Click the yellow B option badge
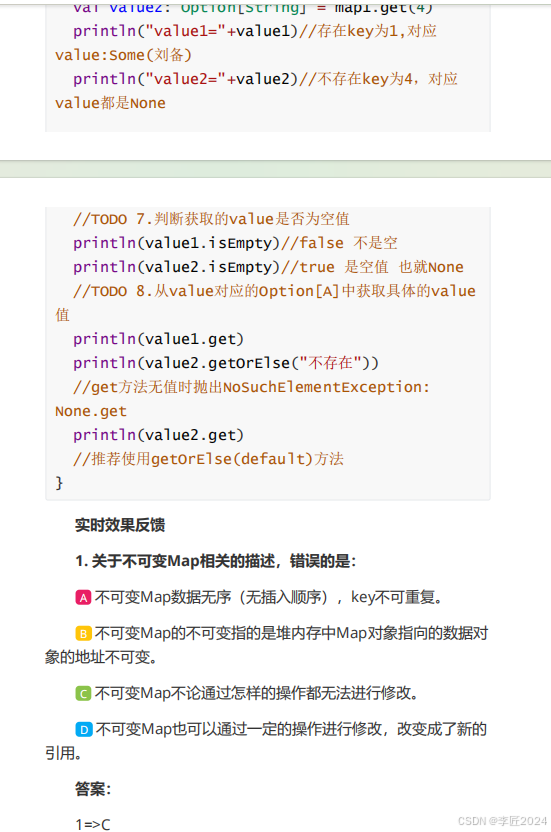This screenshot has width=551, height=832. pos(83,634)
